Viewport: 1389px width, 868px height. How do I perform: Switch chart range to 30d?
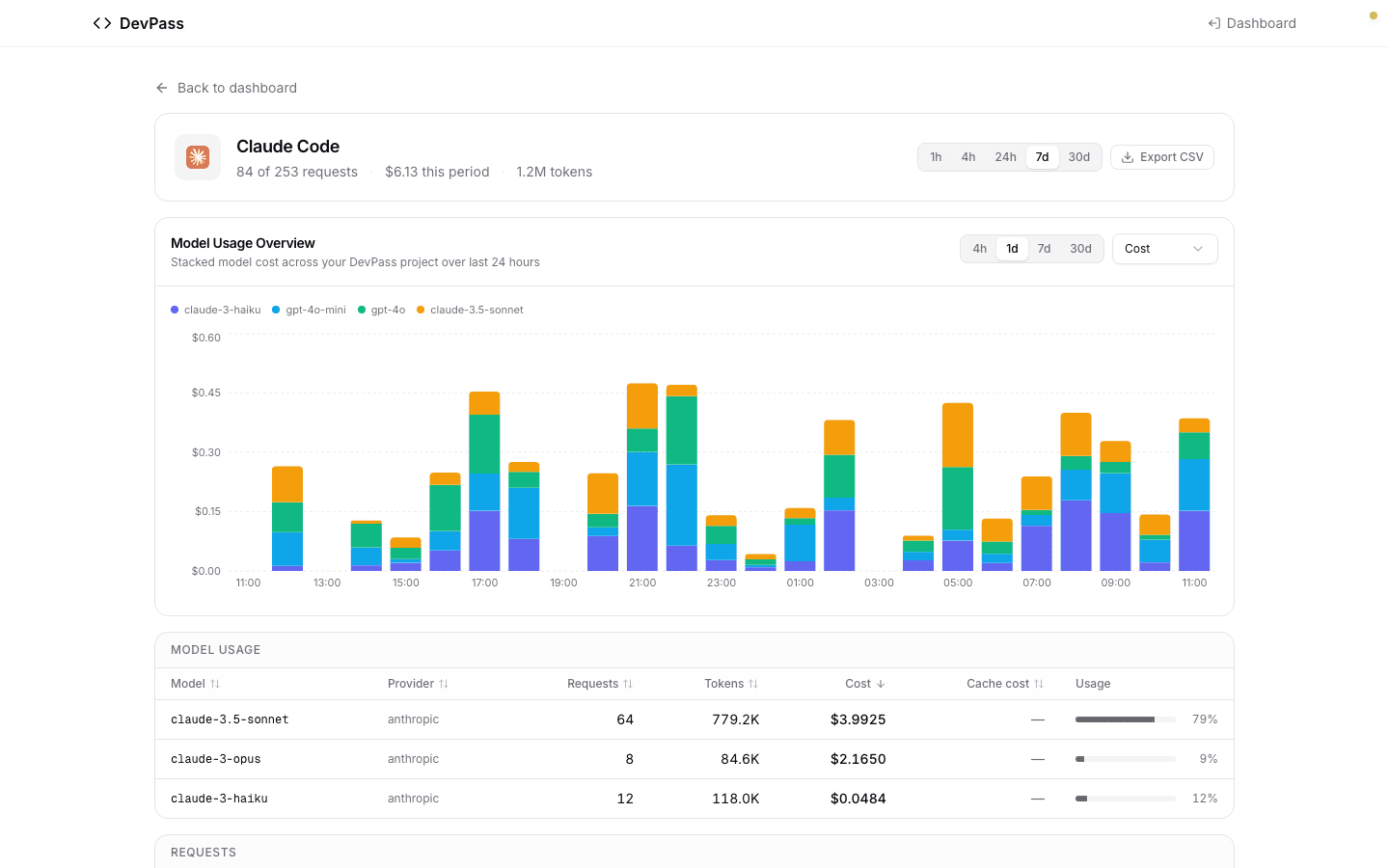coord(1081,249)
